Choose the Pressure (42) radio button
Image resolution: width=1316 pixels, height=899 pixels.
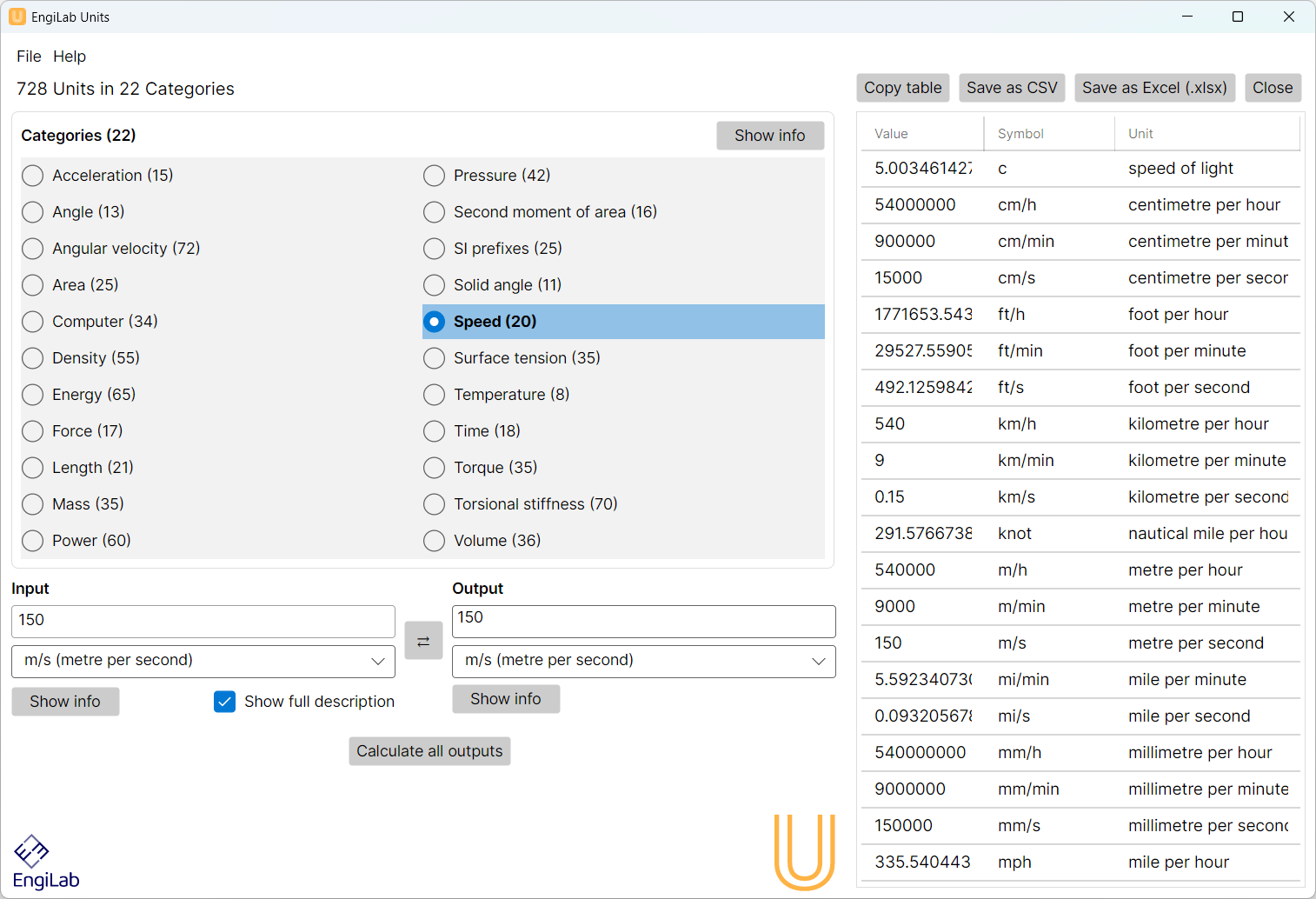(x=435, y=176)
